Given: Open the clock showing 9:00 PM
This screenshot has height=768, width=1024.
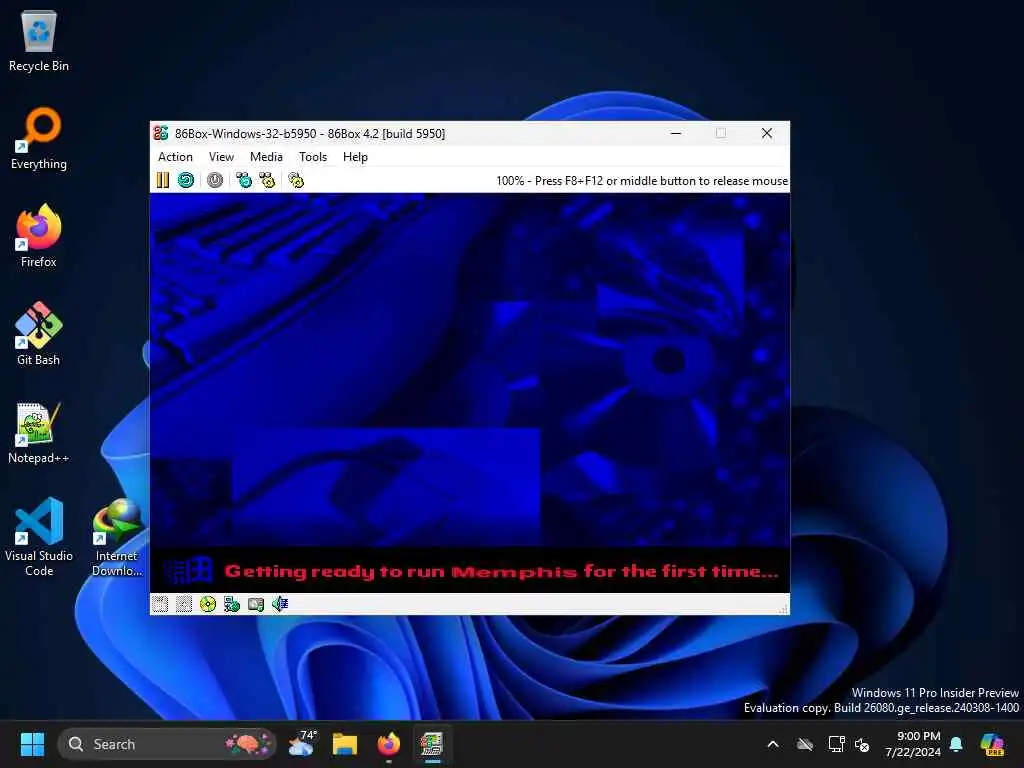Looking at the screenshot, I should (912, 744).
